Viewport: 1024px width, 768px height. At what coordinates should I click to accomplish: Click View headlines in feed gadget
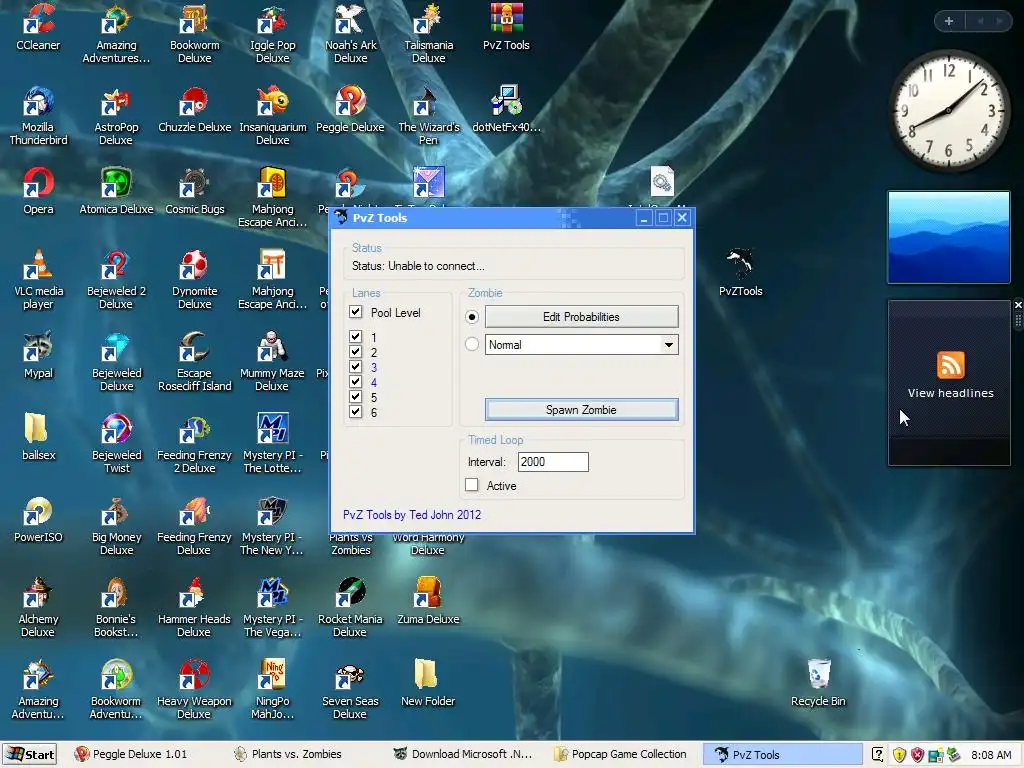coord(950,393)
